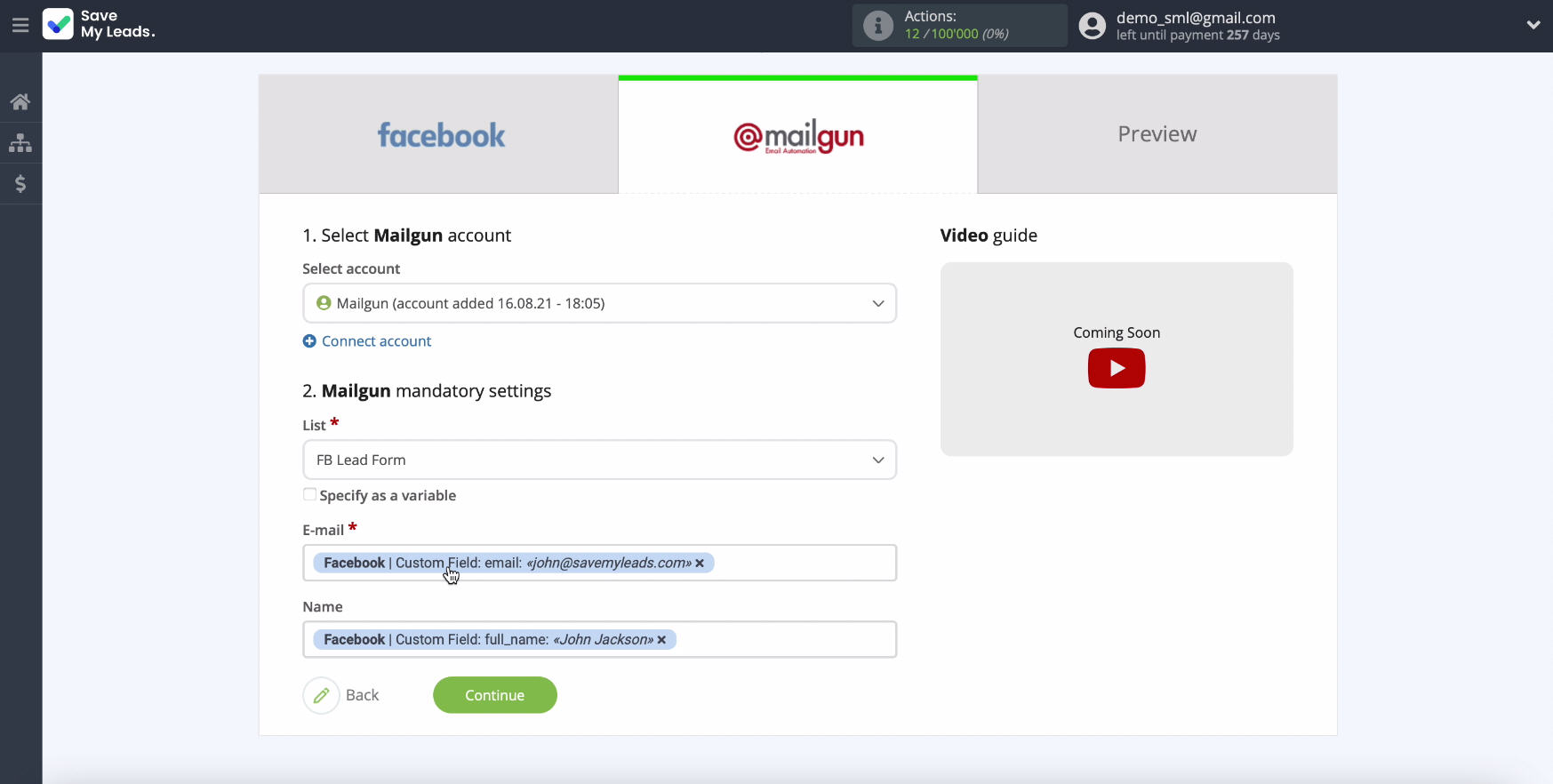Expand the account menu chevron
Image resolution: width=1553 pixels, height=784 pixels.
(1533, 25)
